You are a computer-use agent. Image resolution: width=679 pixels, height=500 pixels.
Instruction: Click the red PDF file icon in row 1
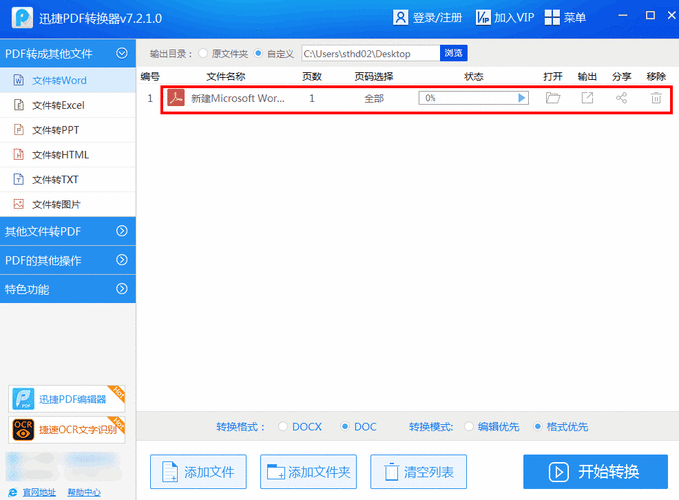point(176,98)
